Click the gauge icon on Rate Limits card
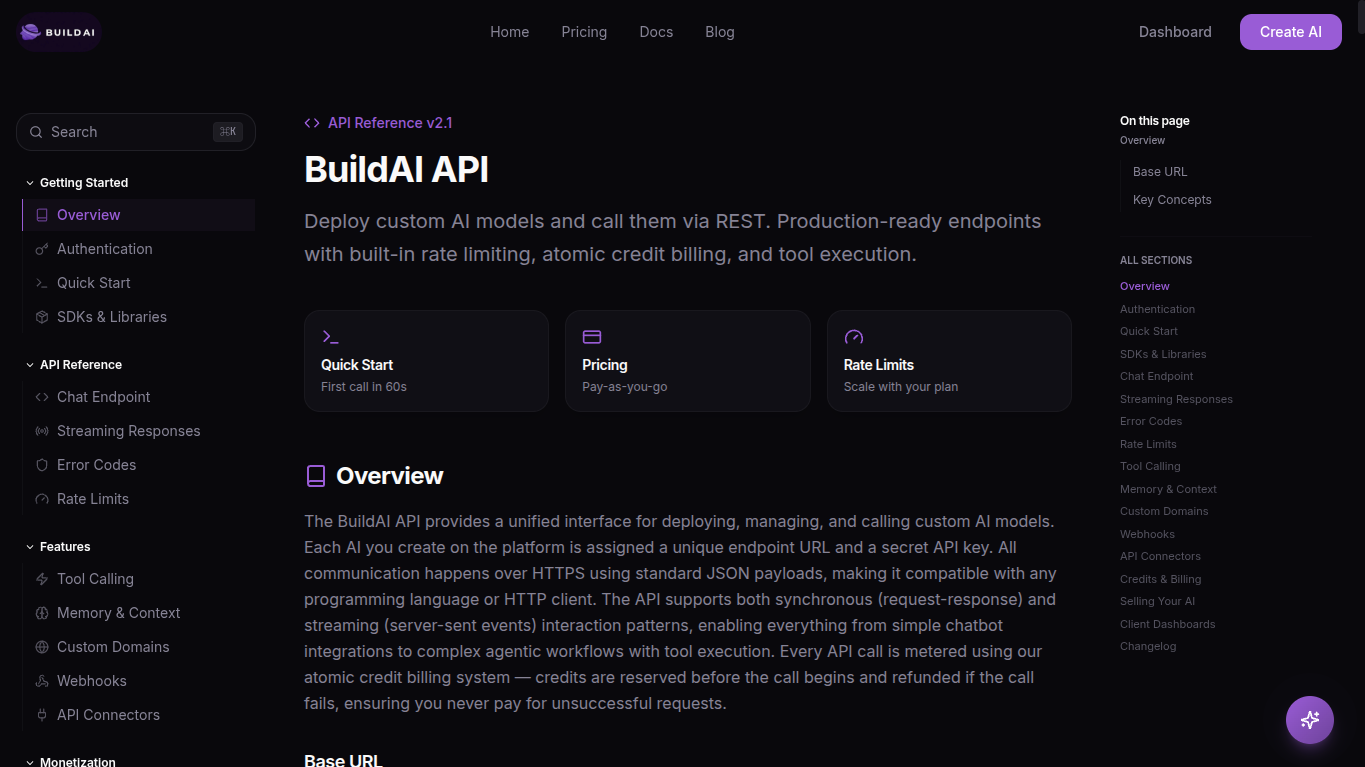The image size is (1365, 767). click(x=854, y=337)
